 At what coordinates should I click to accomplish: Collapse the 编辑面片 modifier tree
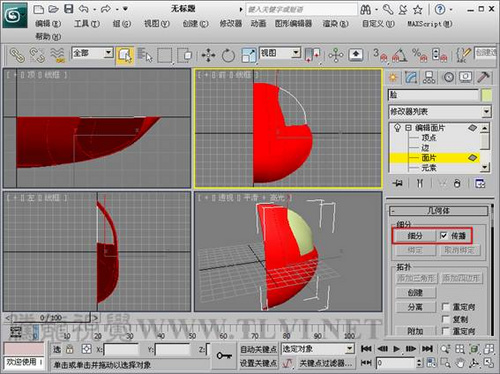(408, 128)
